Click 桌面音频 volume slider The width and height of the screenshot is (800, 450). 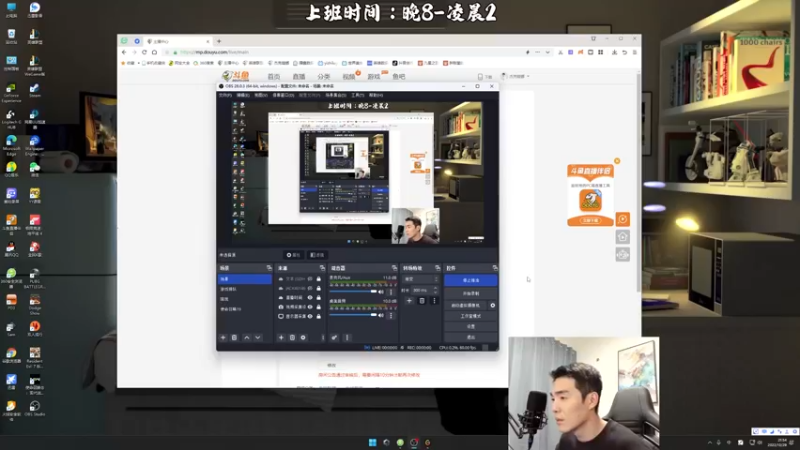[353, 315]
